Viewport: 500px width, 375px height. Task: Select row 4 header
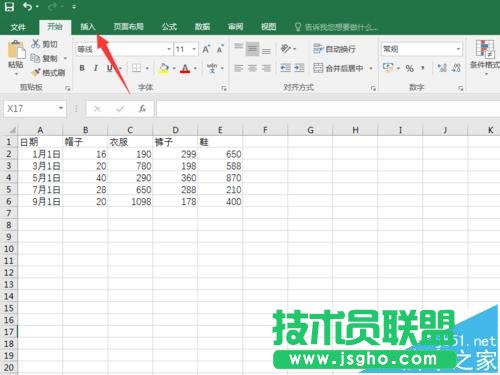9,178
